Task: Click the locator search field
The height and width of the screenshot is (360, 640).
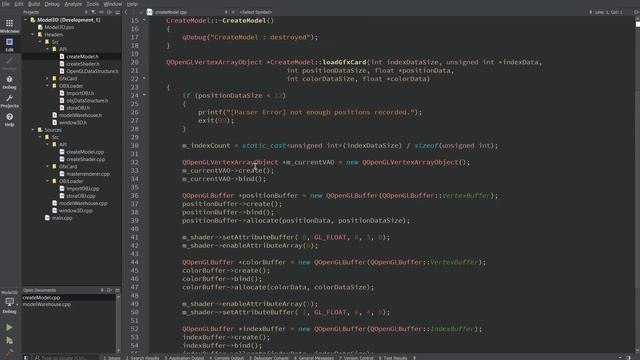Action: point(65,358)
